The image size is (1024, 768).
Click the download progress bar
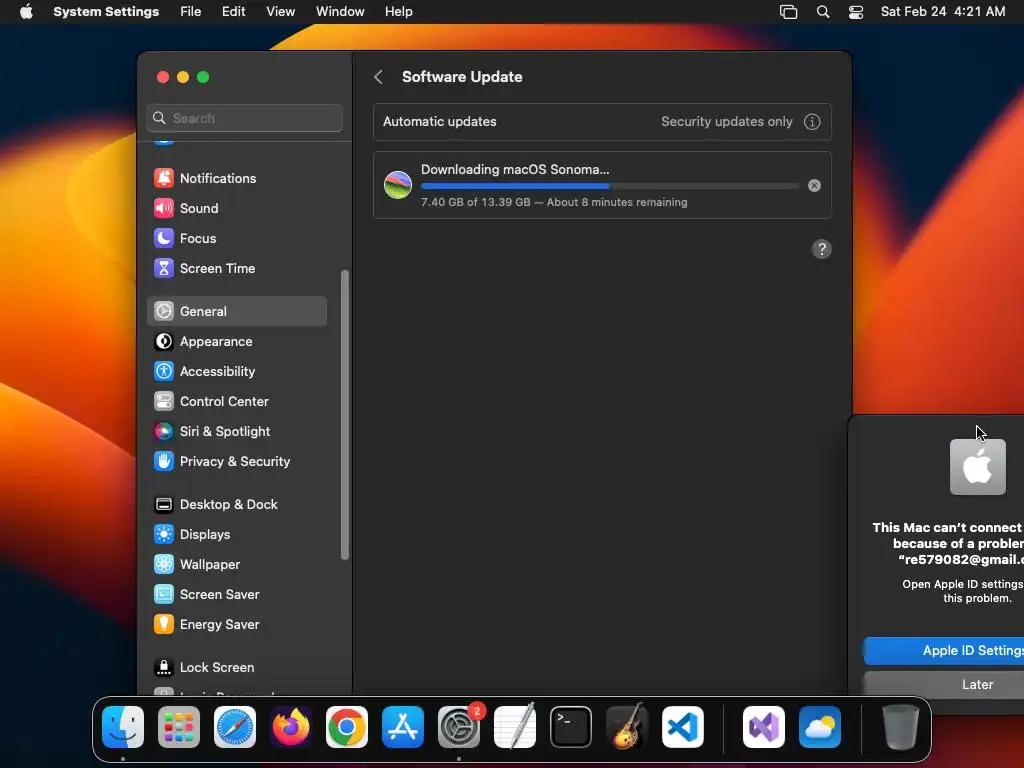[609, 186]
